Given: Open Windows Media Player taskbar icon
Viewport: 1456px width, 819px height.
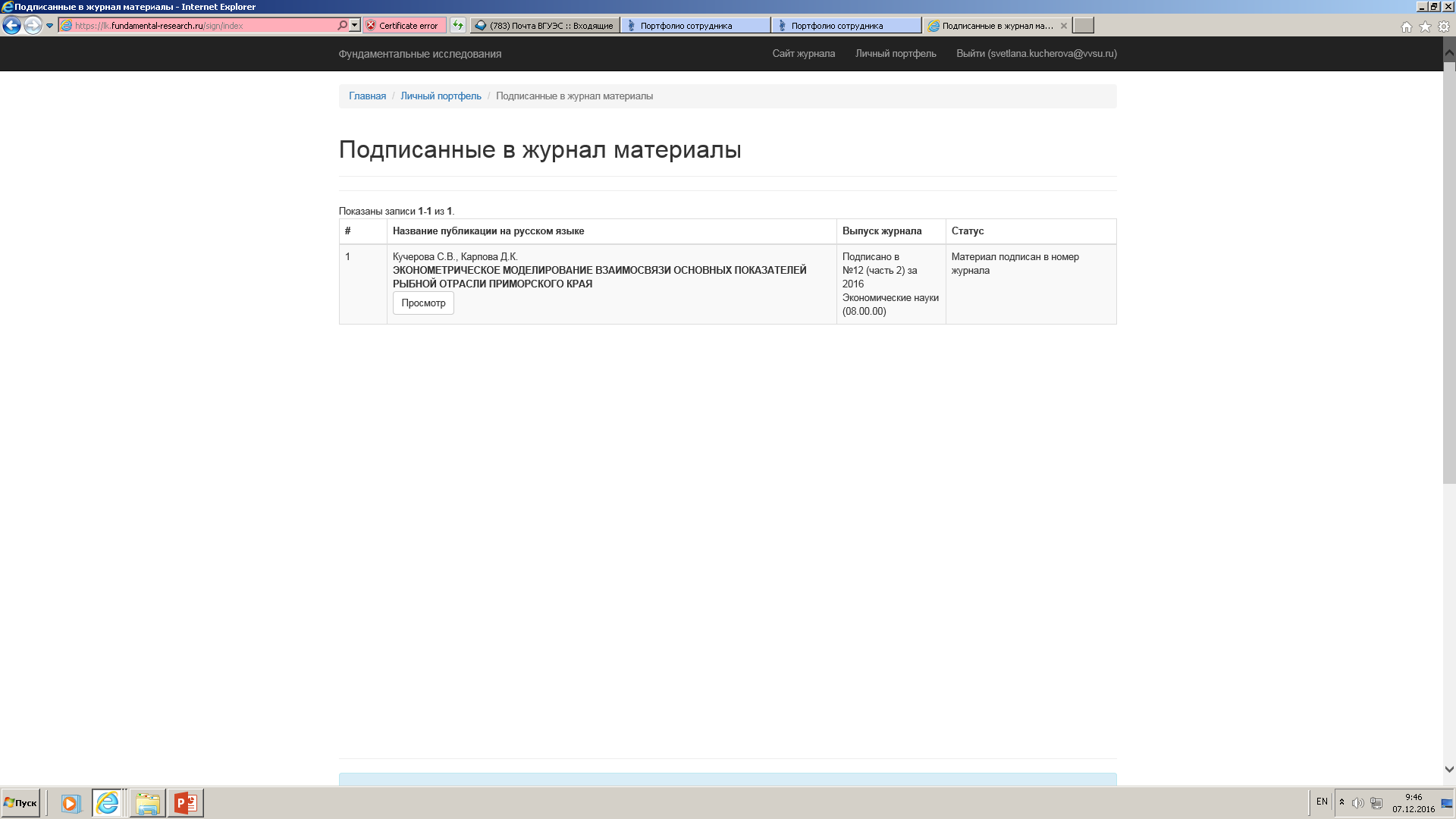Looking at the screenshot, I should click(71, 802).
